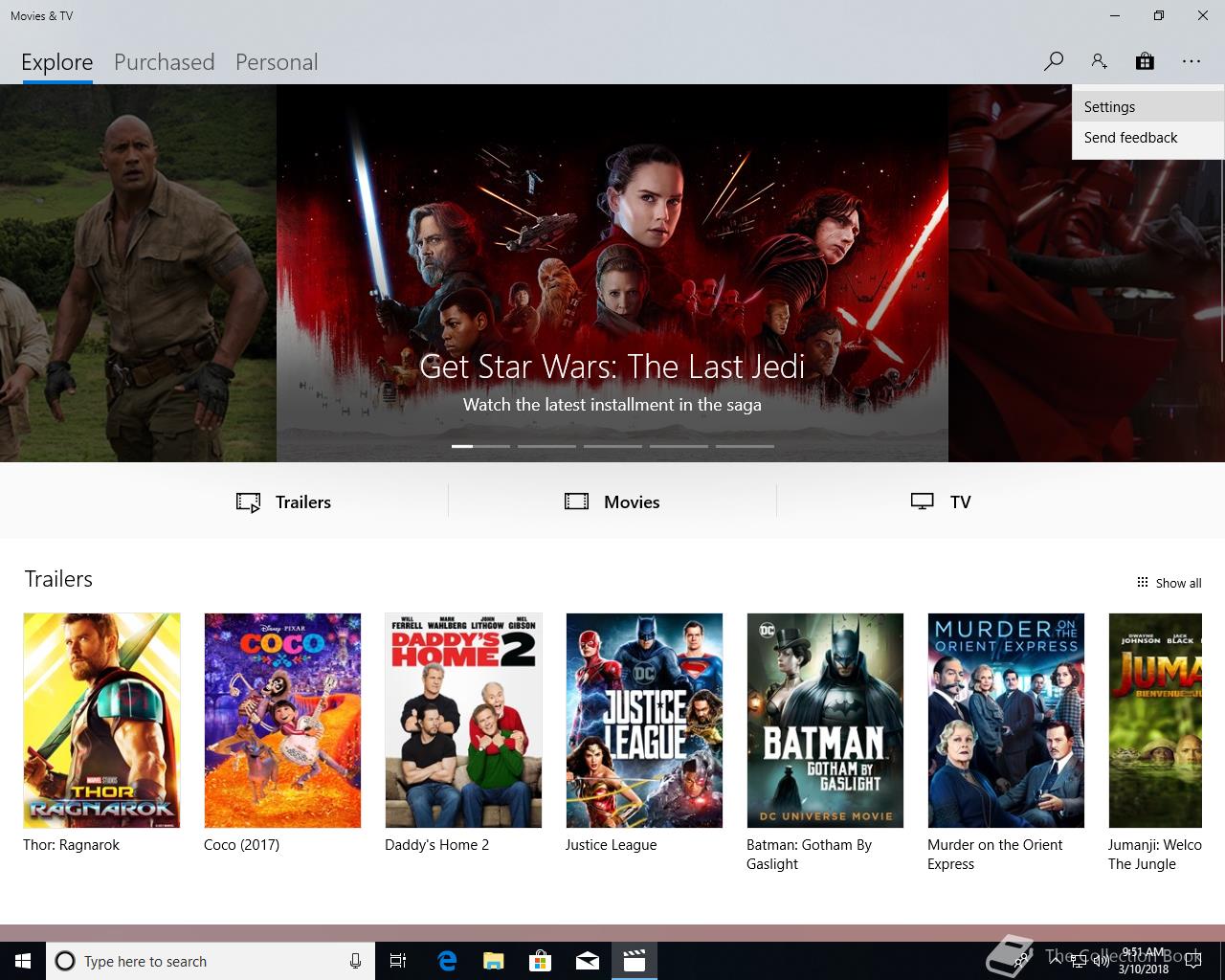The image size is (1225, 980).
Task: Open the Justice League poster
Action: pyautogui.click(x=644, y=721)
